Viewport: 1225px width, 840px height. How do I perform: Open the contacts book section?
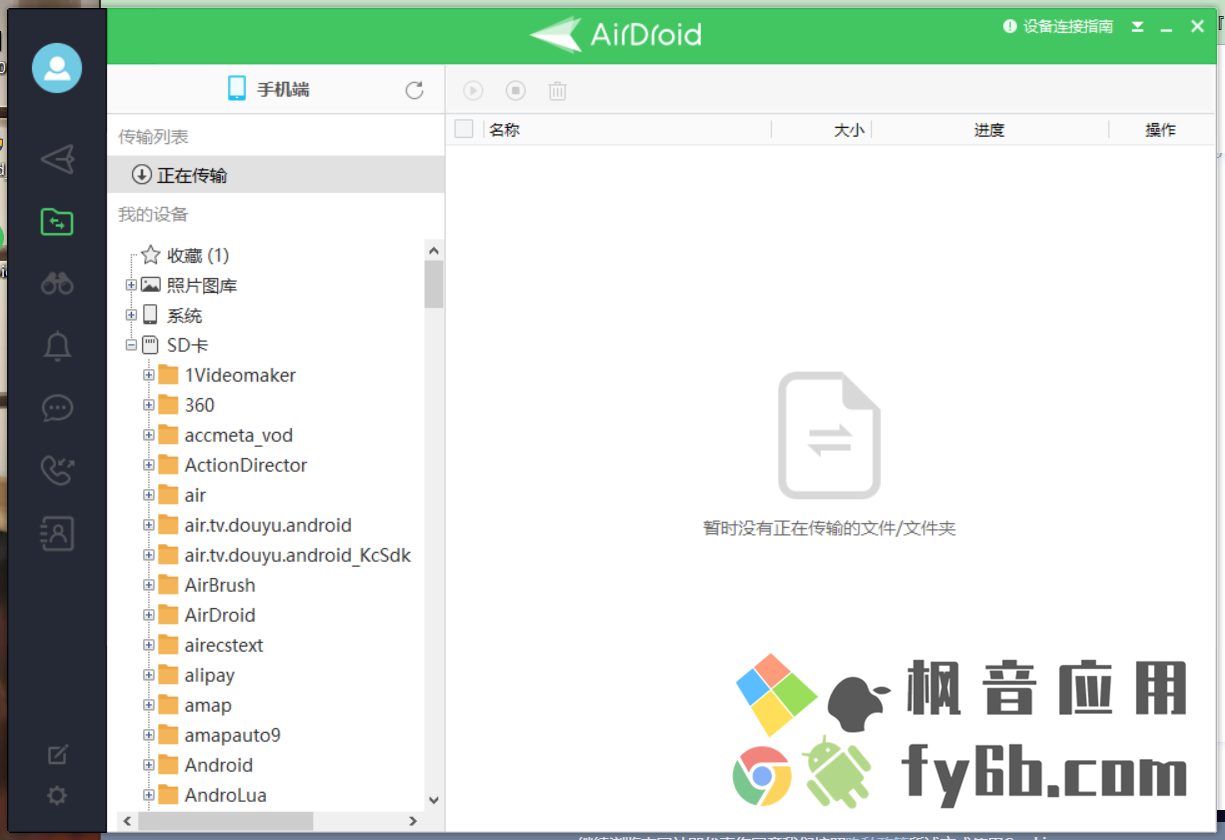[x=57, y=533]
